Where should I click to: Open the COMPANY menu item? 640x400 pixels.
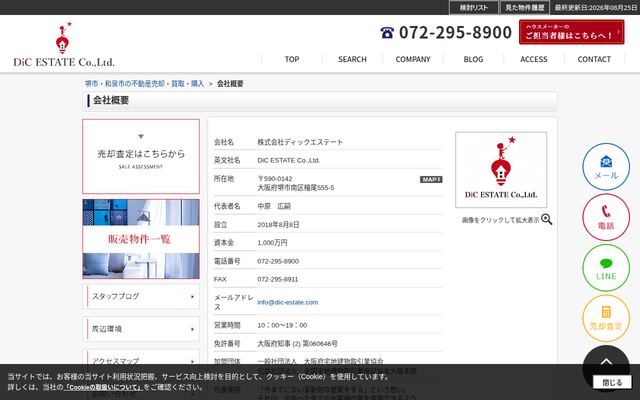[413, 59]
